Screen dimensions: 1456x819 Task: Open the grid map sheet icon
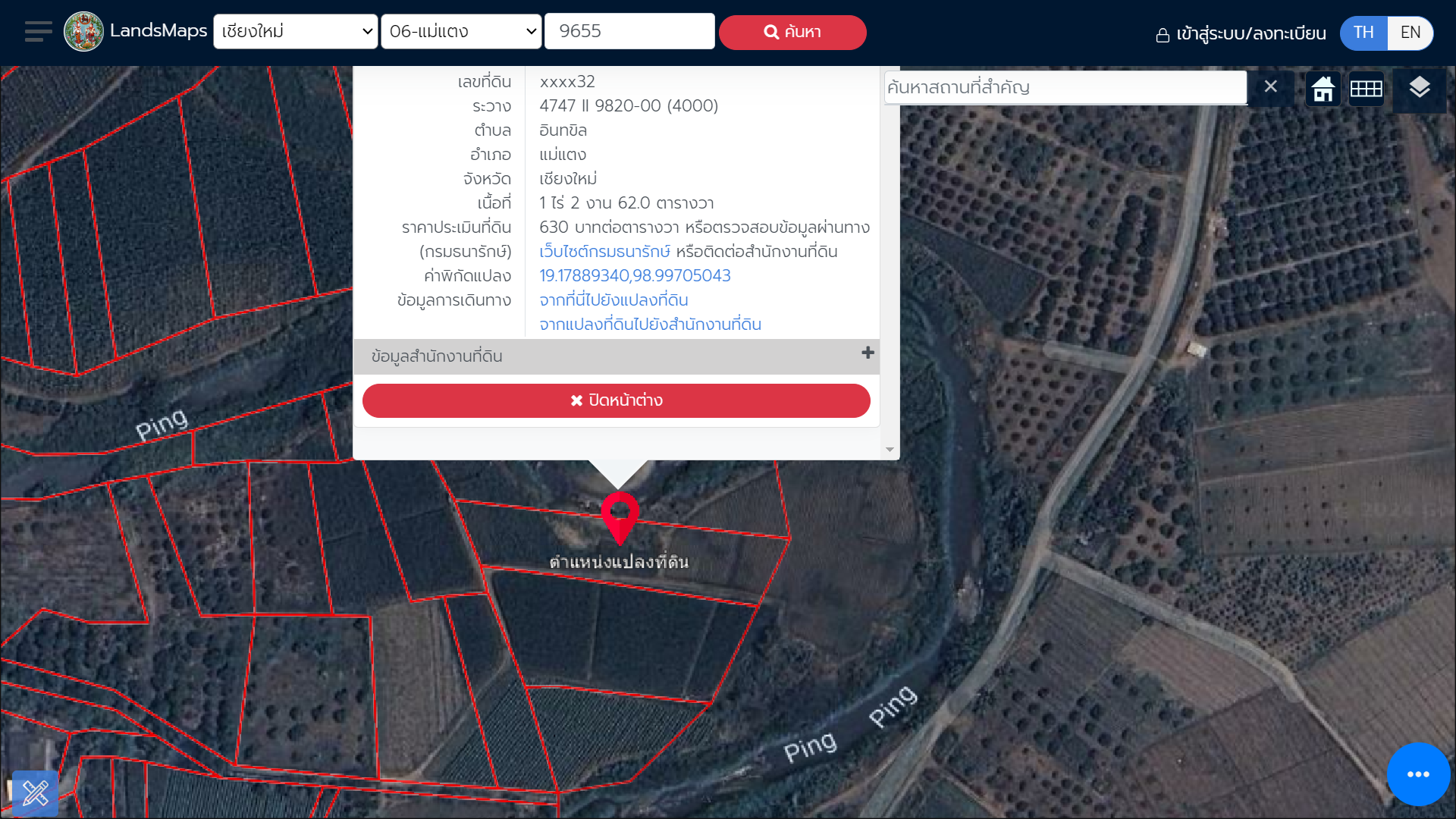1367,89
